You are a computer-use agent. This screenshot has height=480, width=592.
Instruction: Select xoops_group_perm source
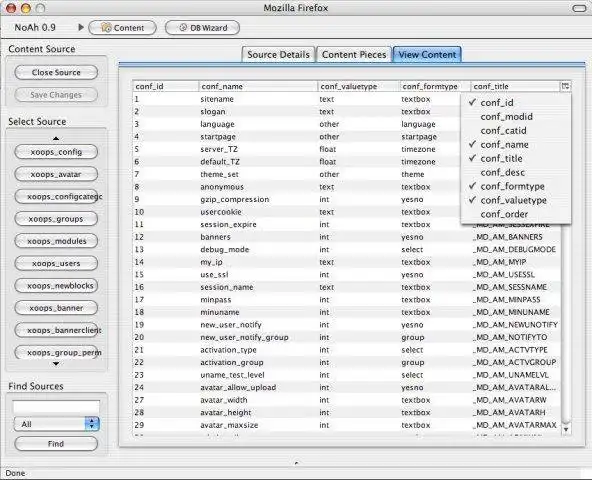coord(57,352)
